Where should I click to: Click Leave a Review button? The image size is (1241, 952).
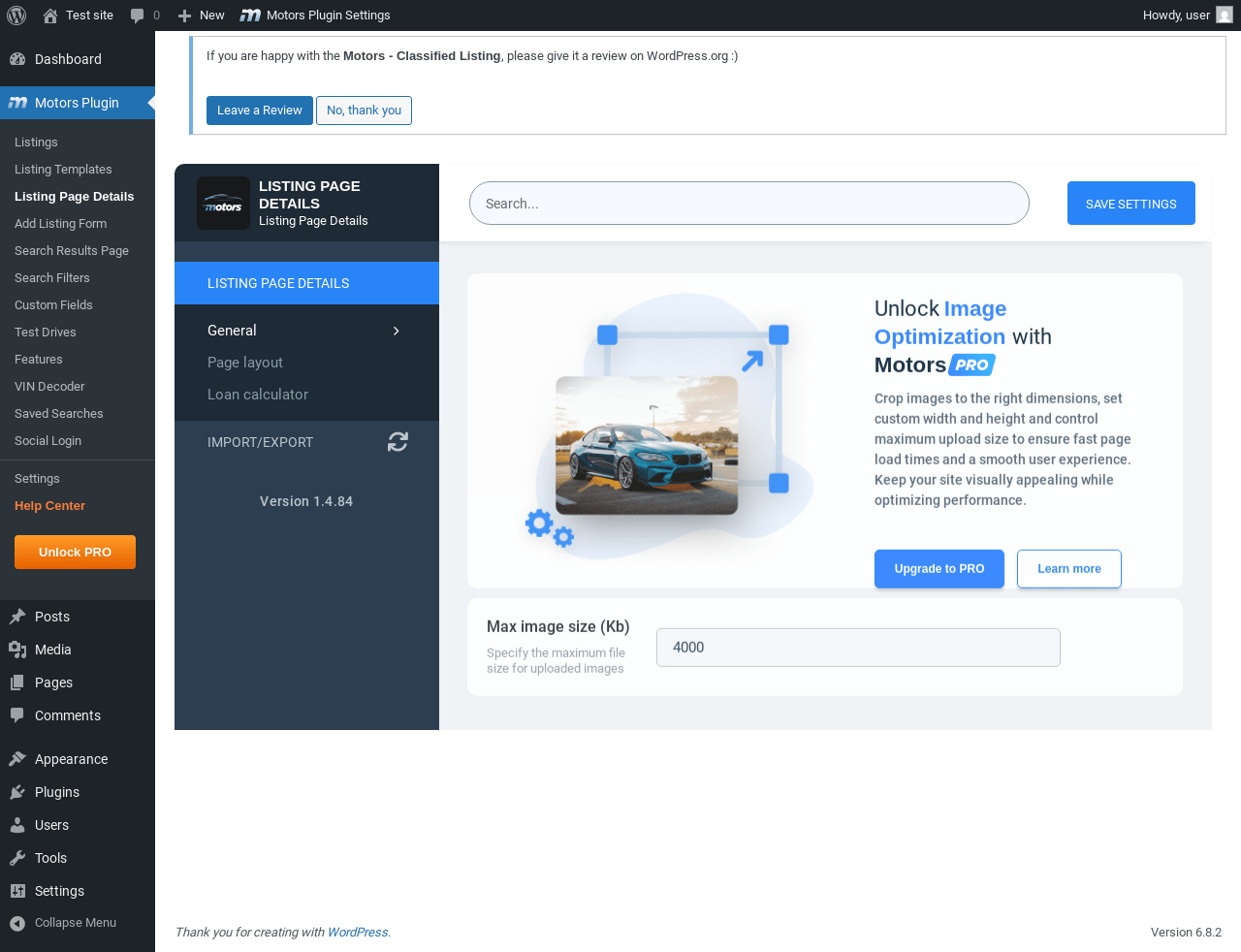coord(260,111)
